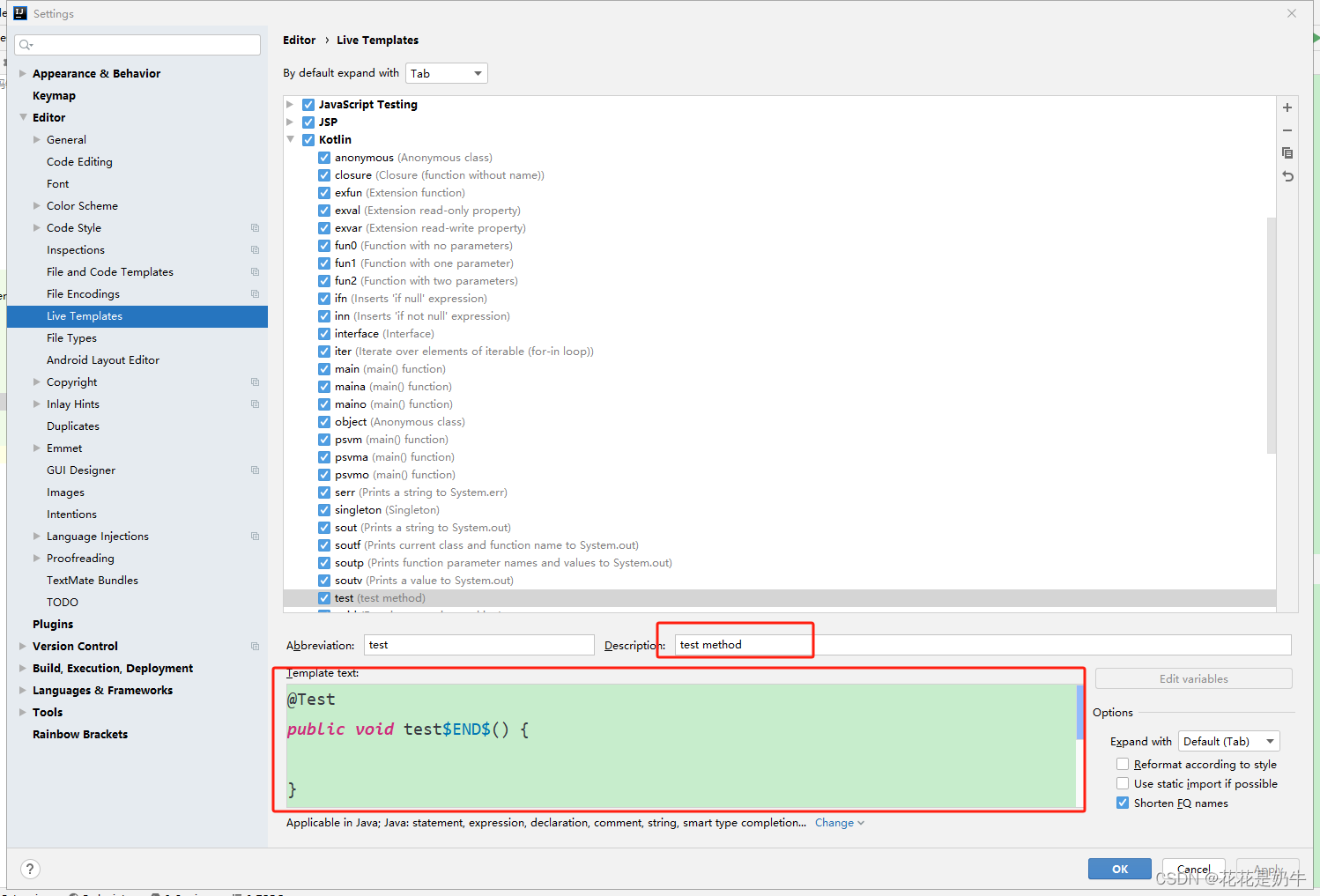Viewport: 1320px width, 896px height.
Task: Click the project-level icon beside Code Style
Action: point(256,228)
